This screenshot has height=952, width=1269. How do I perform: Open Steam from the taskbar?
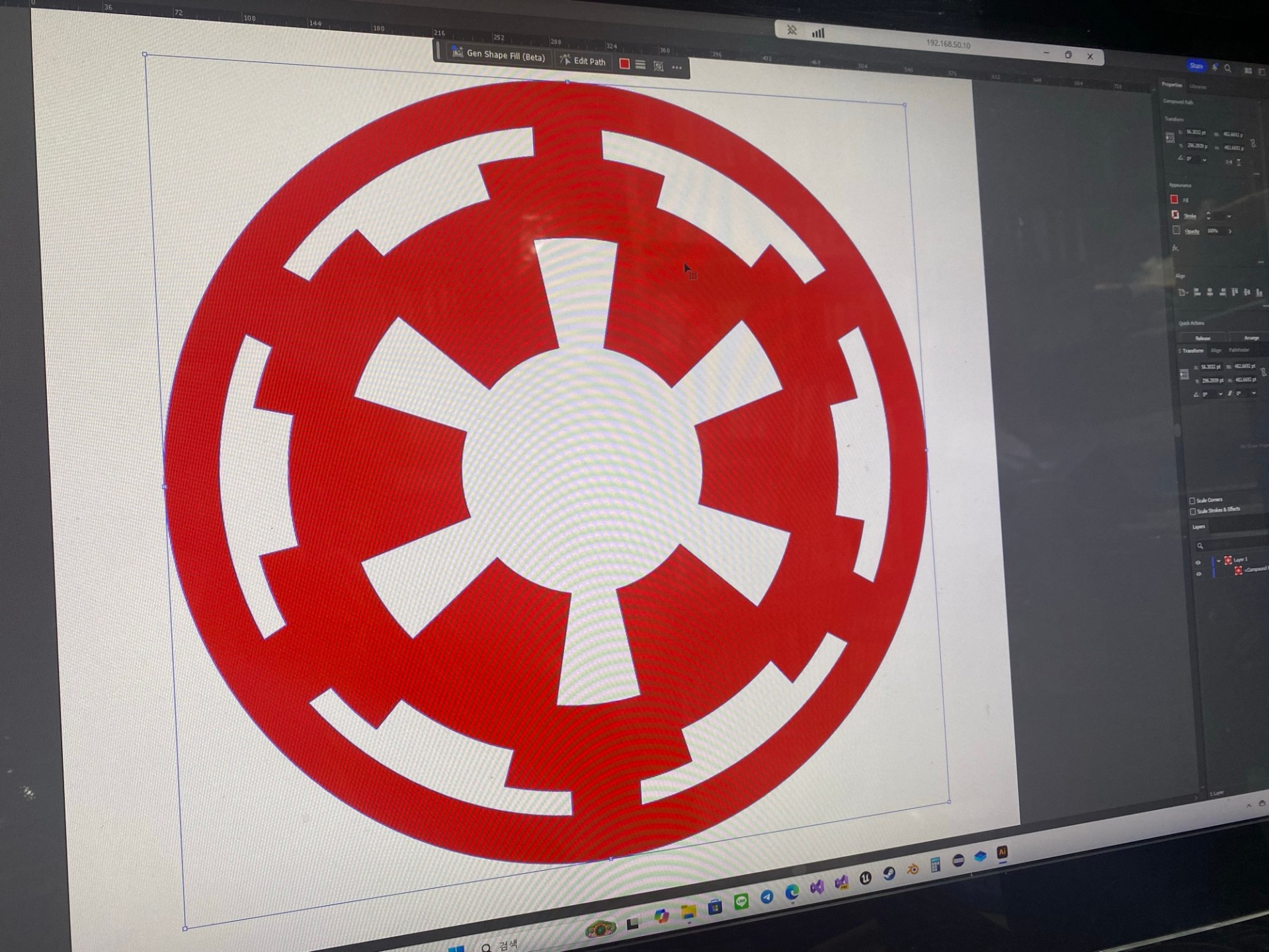[x=889, y=873]
